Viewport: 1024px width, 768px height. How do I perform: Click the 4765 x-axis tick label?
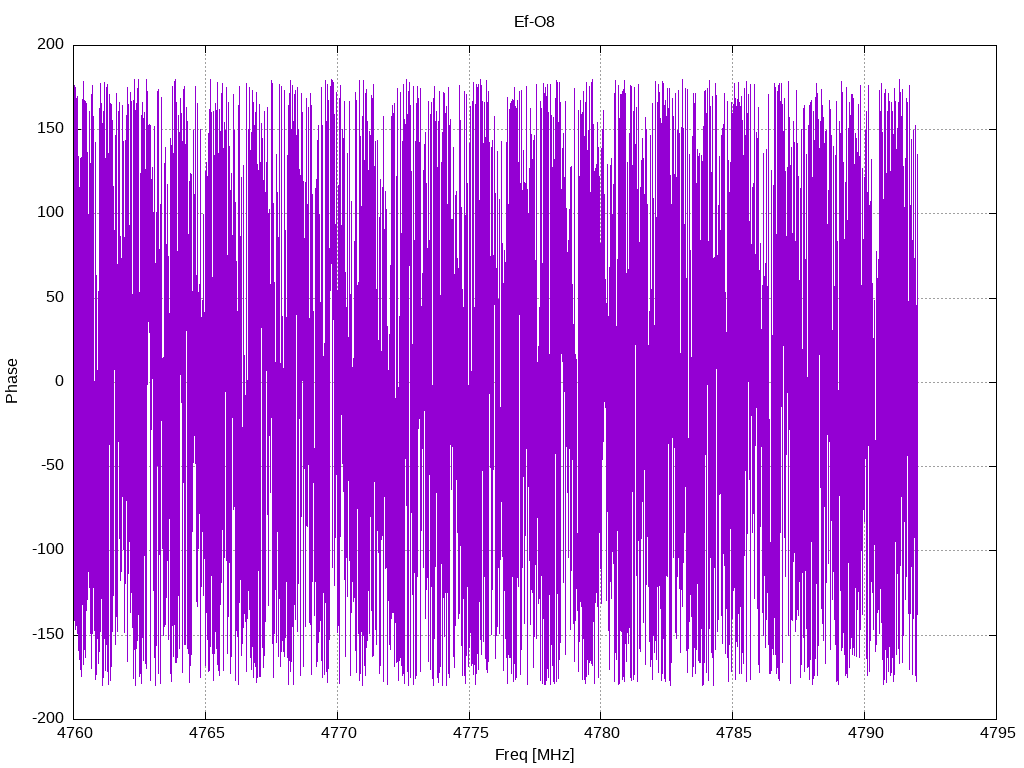[206, 733]
